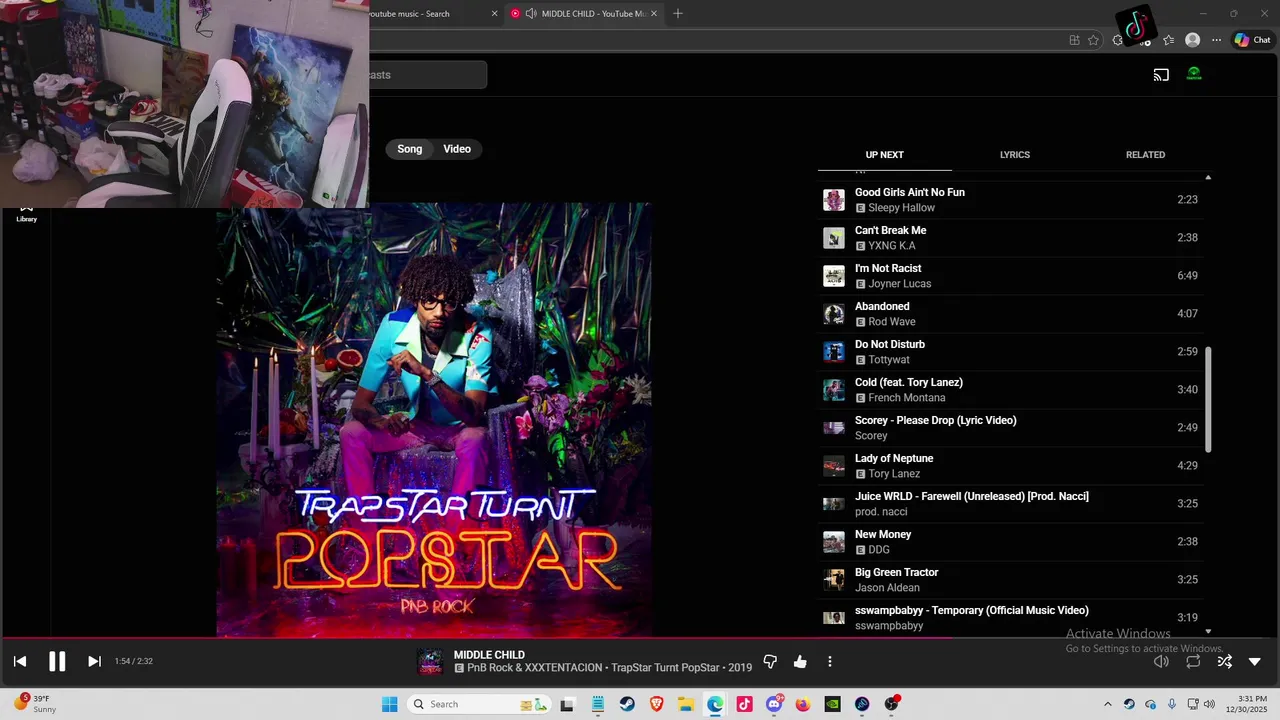Skip to the next track
This screenshot has width=1280, height=720.
click(x=94, y=661)
